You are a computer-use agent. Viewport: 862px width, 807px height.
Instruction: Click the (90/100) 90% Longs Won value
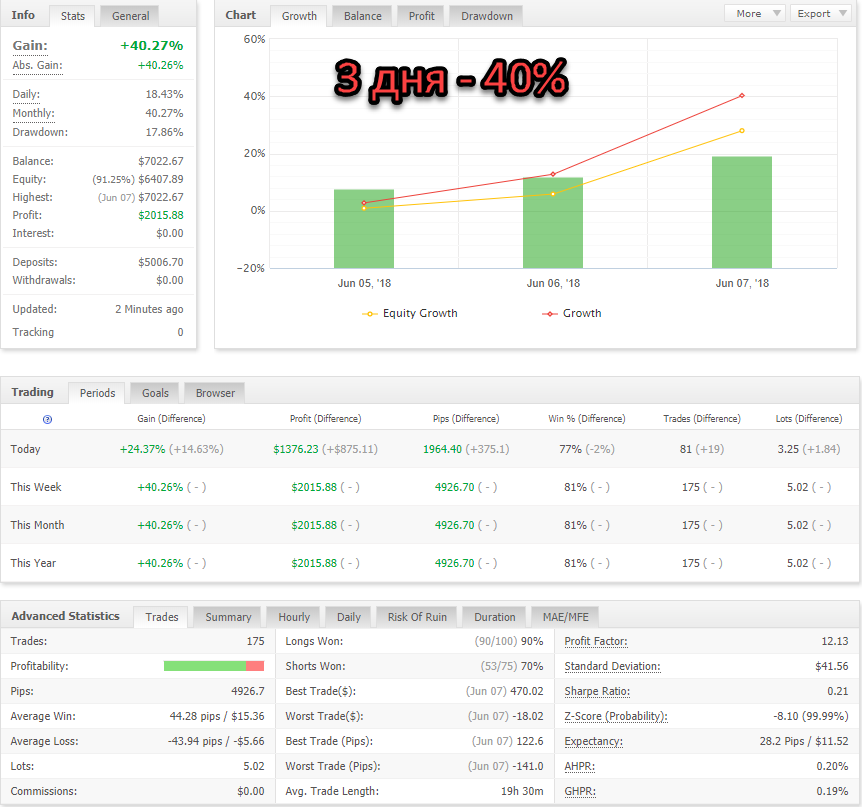pos(509,642)
